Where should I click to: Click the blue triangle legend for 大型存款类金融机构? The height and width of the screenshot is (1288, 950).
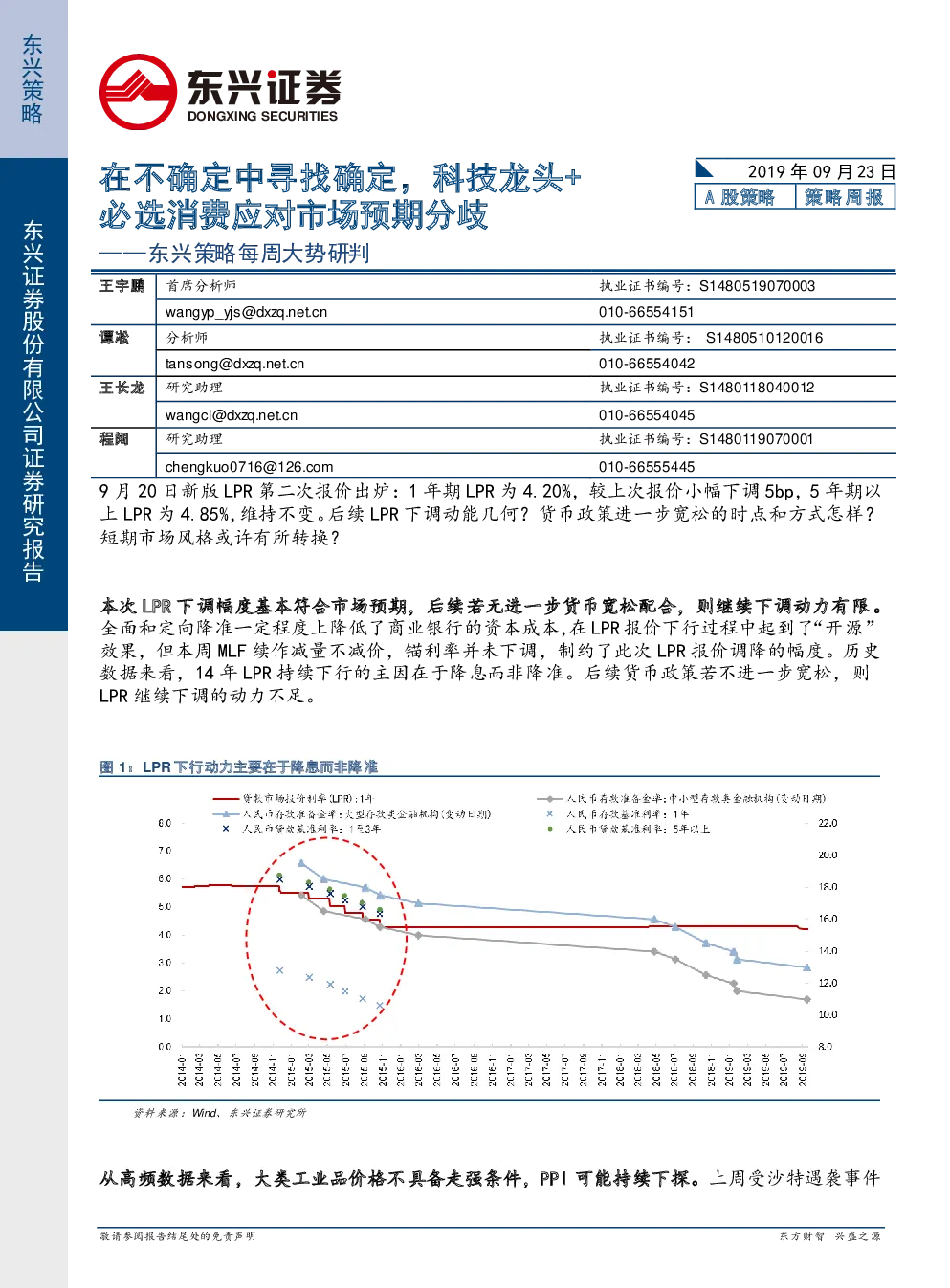[x=352, y=813]
